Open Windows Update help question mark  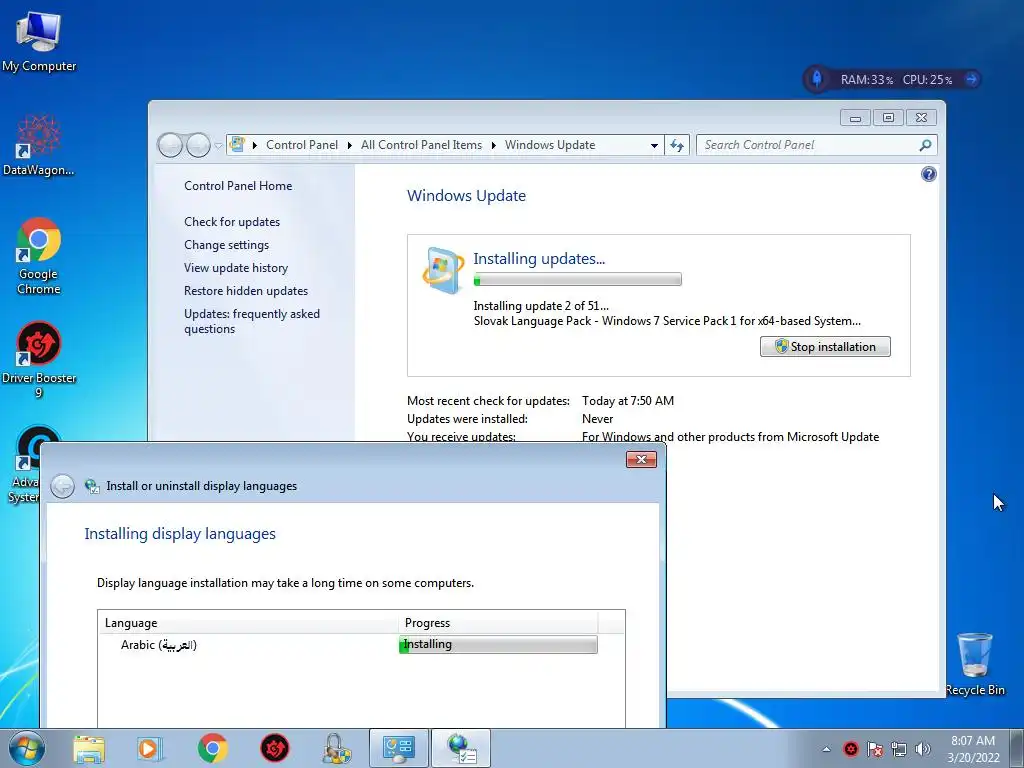(928, 174)
